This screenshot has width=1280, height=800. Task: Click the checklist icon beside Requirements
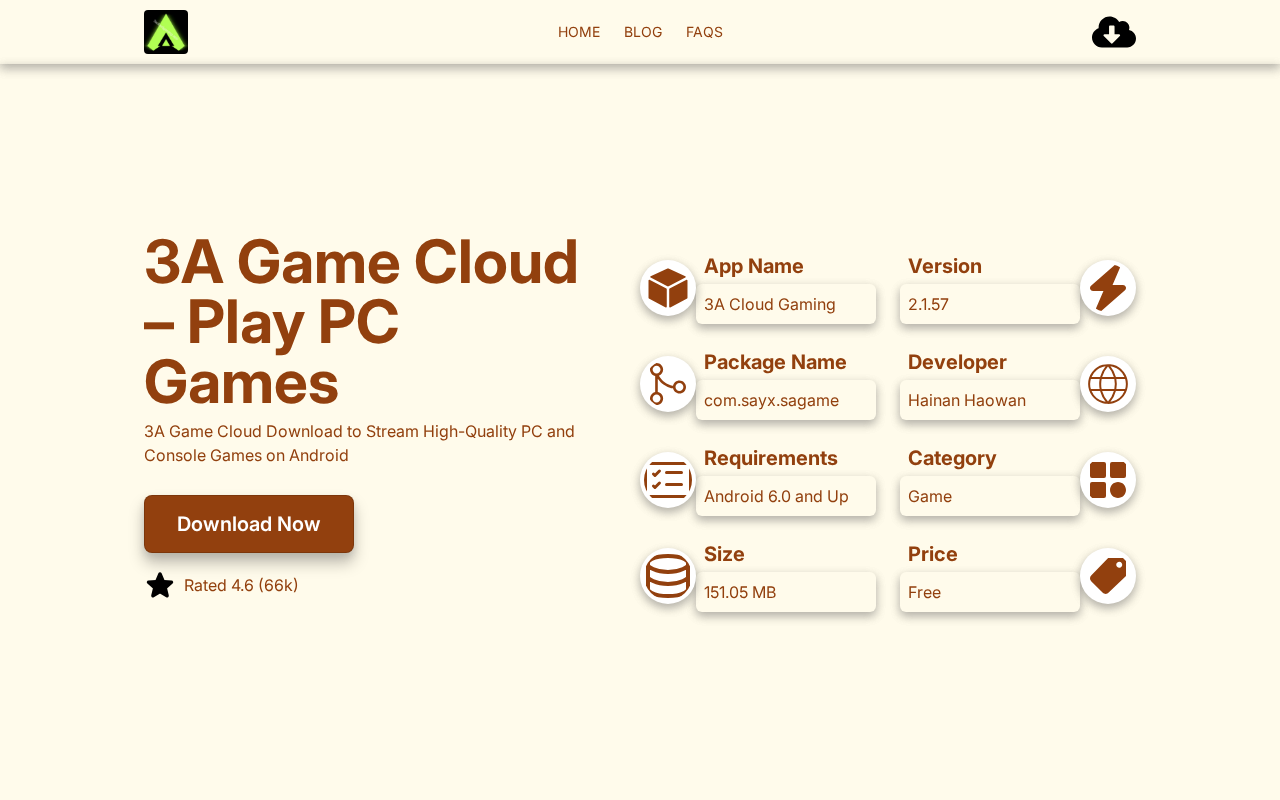(668, 480)
